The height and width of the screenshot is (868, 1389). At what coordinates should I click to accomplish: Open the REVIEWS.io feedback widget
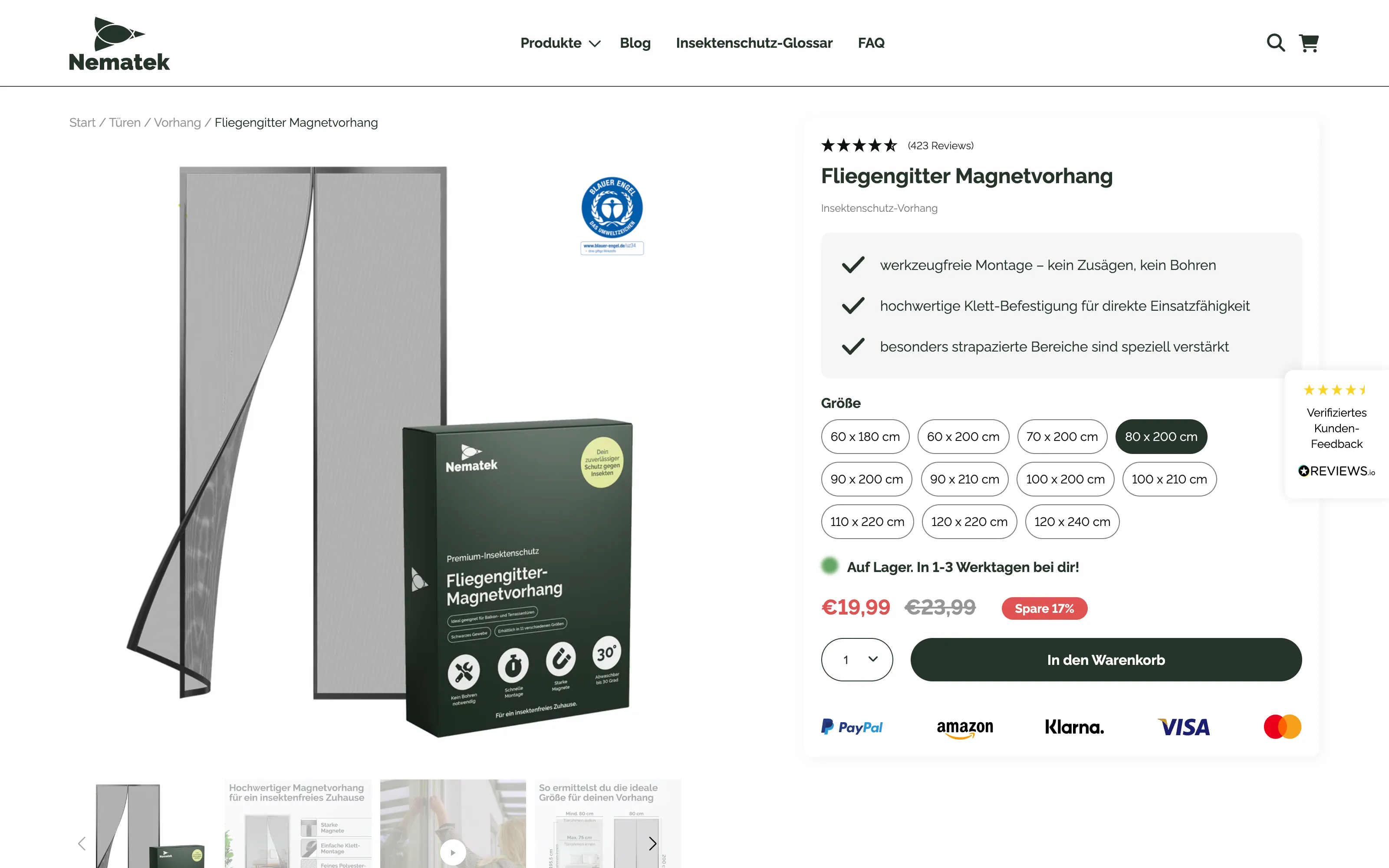(1336, 434)
